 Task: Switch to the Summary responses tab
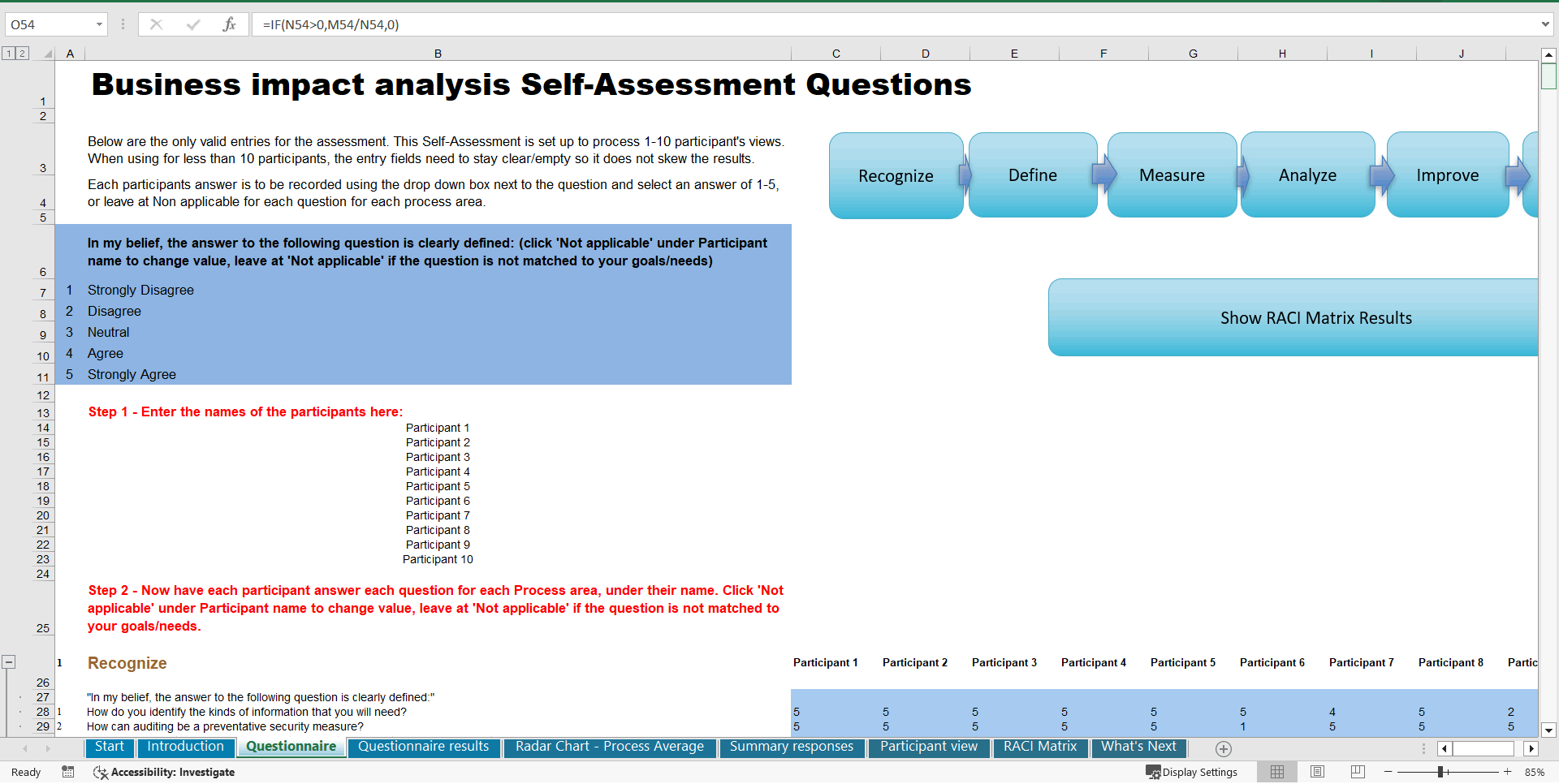point(791,747)
